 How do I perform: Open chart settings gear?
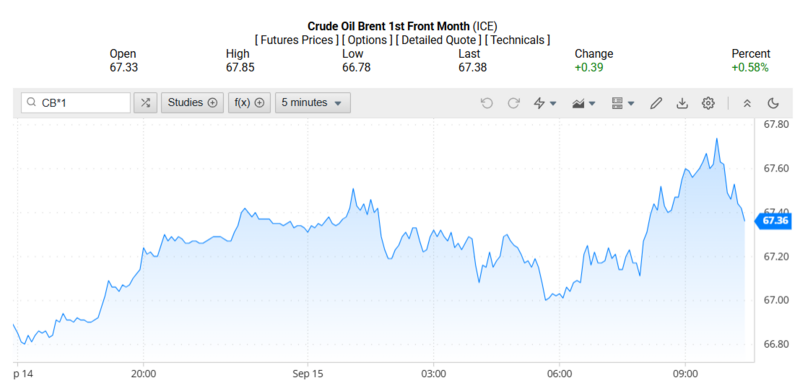pos(708,103)
